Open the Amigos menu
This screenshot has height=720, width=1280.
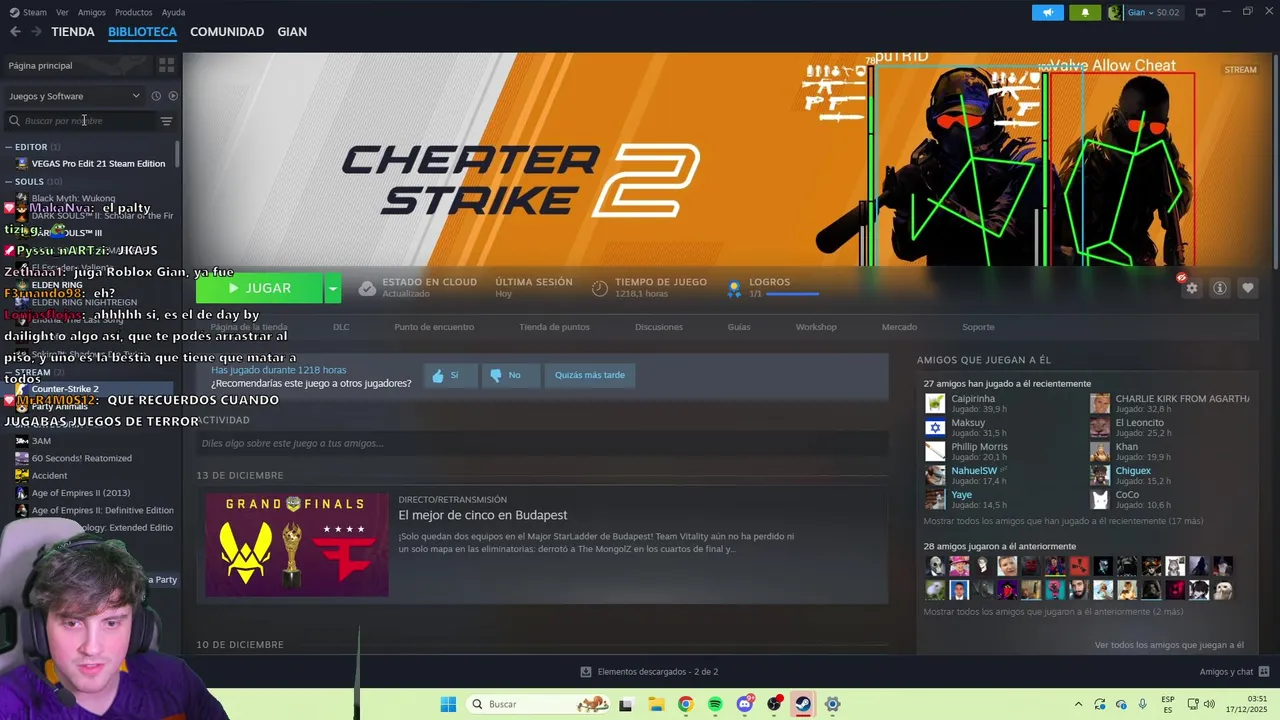click(x=91, y=12)
